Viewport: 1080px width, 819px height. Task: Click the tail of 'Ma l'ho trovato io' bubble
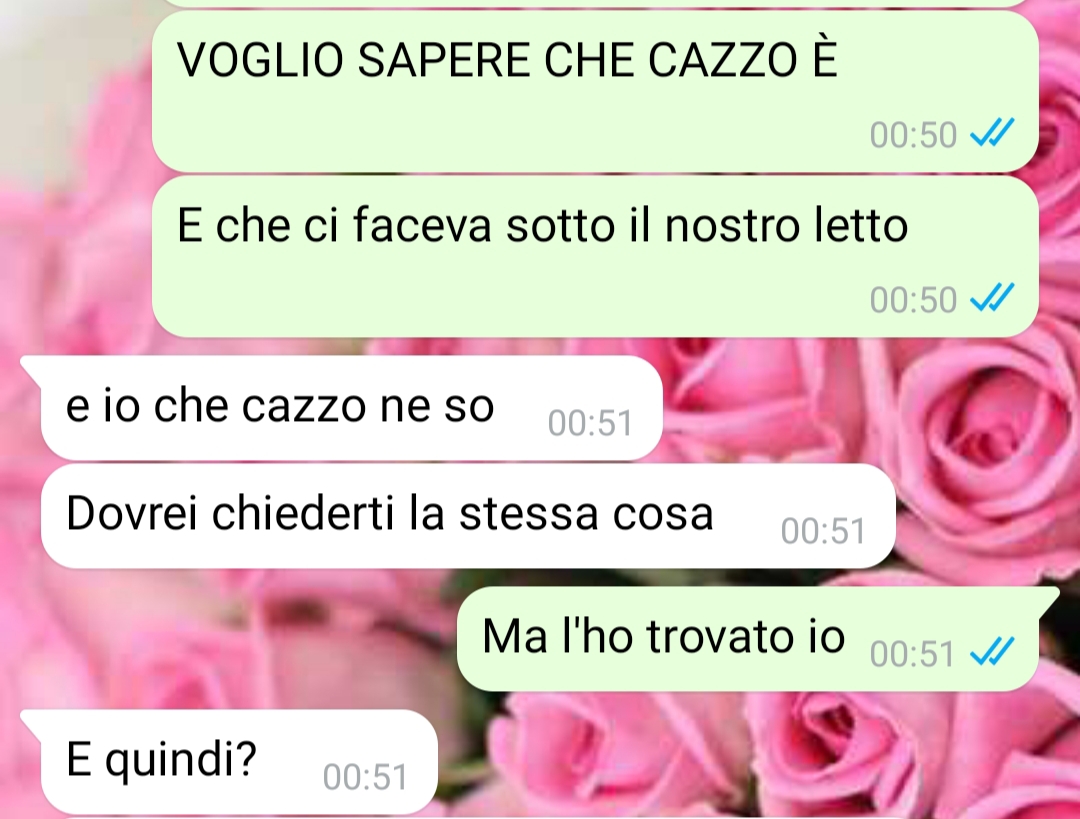pos(1048,597)
